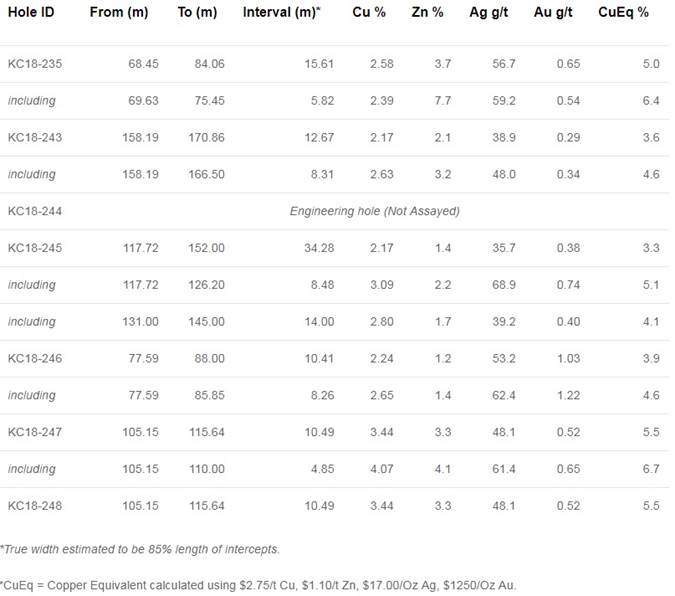Select the Interval (m)* column header
This screenshot has height=596, width=675.
pyautogui.click(x=282, y=12)
